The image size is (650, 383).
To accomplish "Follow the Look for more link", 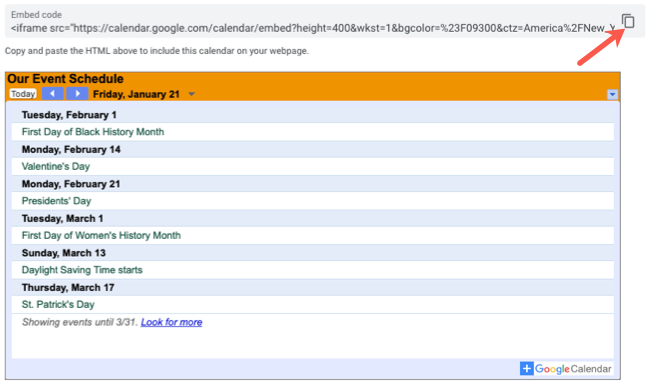I will click(x=171, y=322).
